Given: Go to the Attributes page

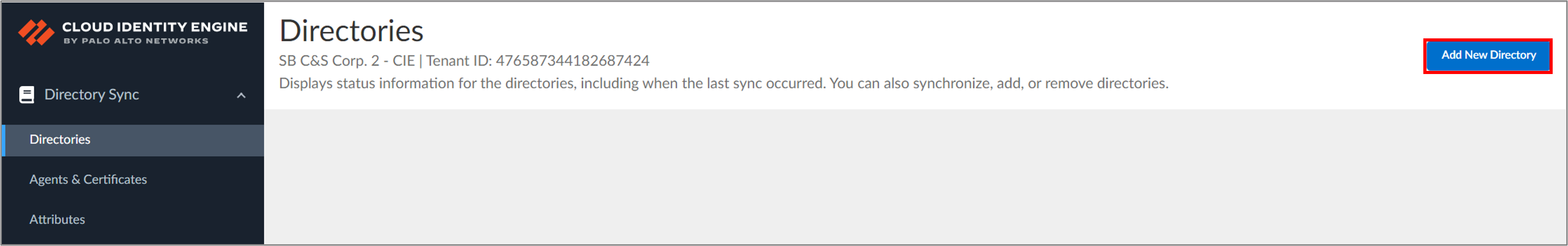Looking at the screenshot, I should pos(57,219).
